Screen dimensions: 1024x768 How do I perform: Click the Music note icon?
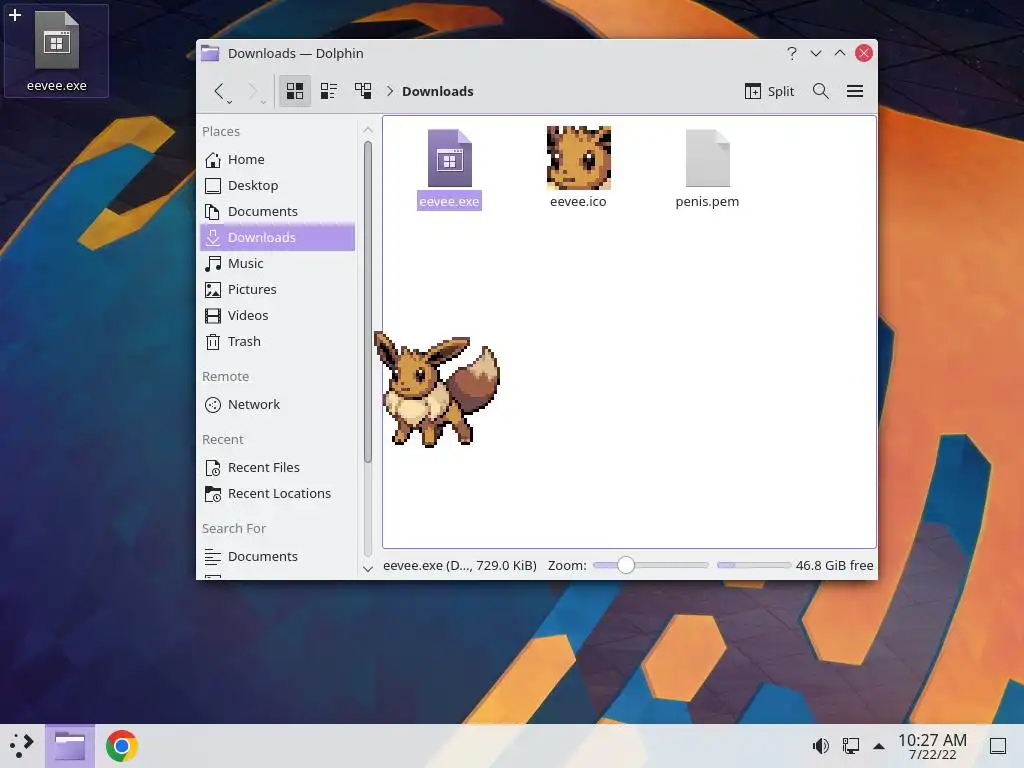(213, 263)
